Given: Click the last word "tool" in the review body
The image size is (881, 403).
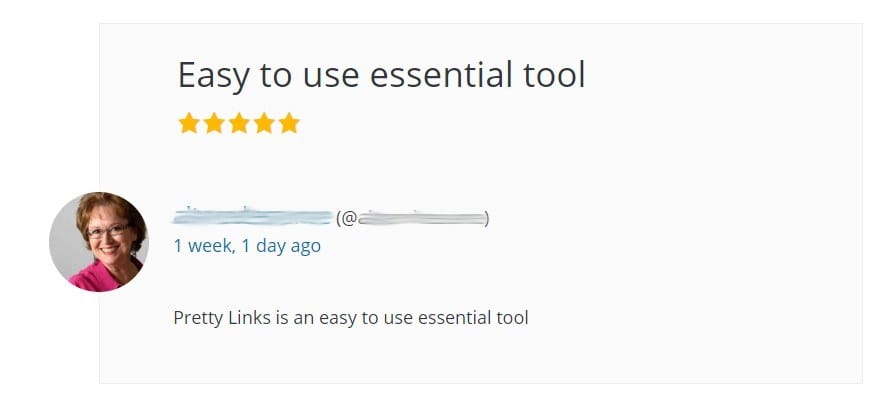Looking at the screenshot, I should tap(513, 318).
